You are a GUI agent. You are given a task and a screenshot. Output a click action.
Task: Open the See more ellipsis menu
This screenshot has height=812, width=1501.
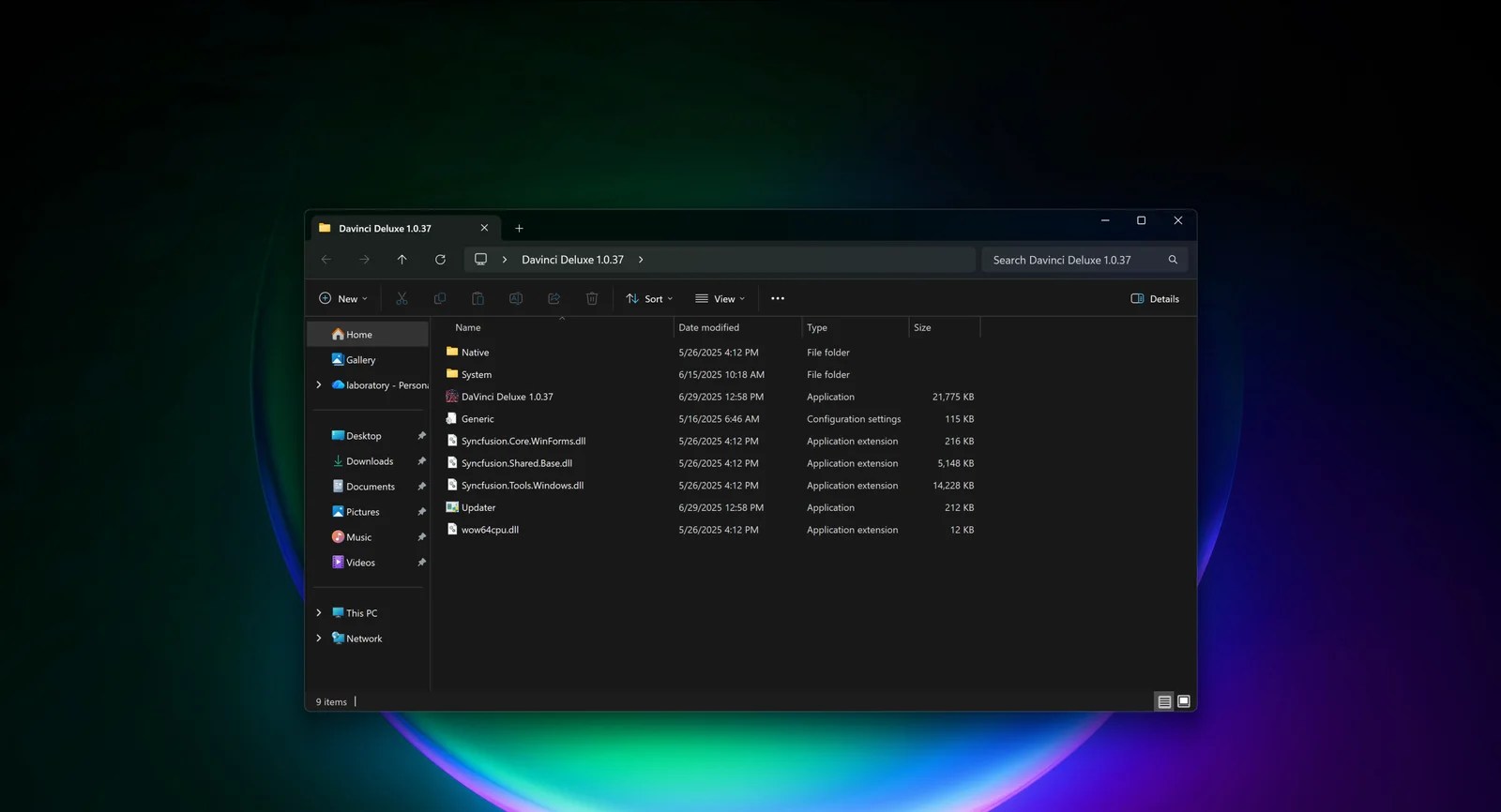click(778, 298)
